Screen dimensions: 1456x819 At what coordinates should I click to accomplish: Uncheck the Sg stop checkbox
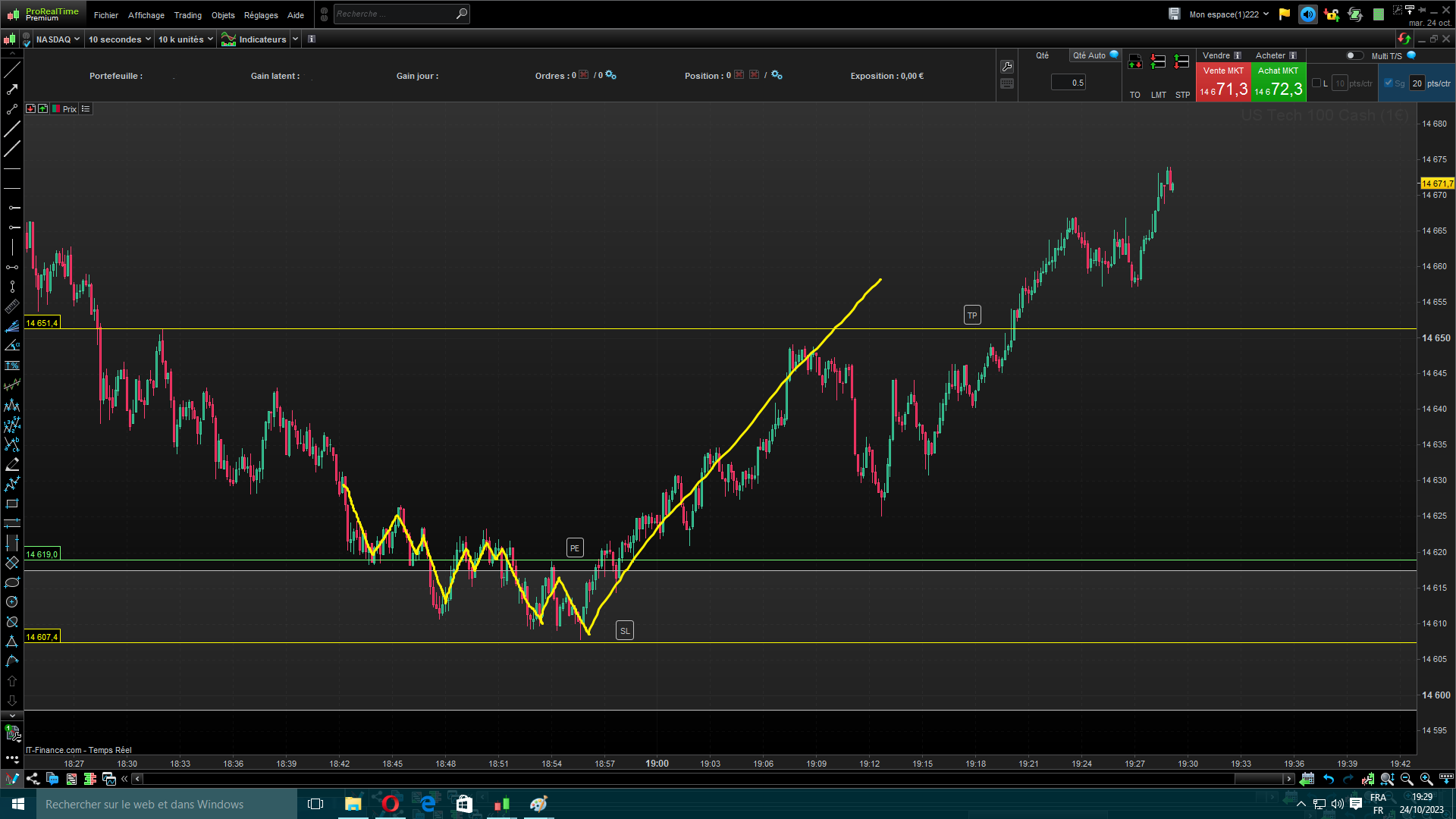pyautogui.click(x=1389, y=83)
